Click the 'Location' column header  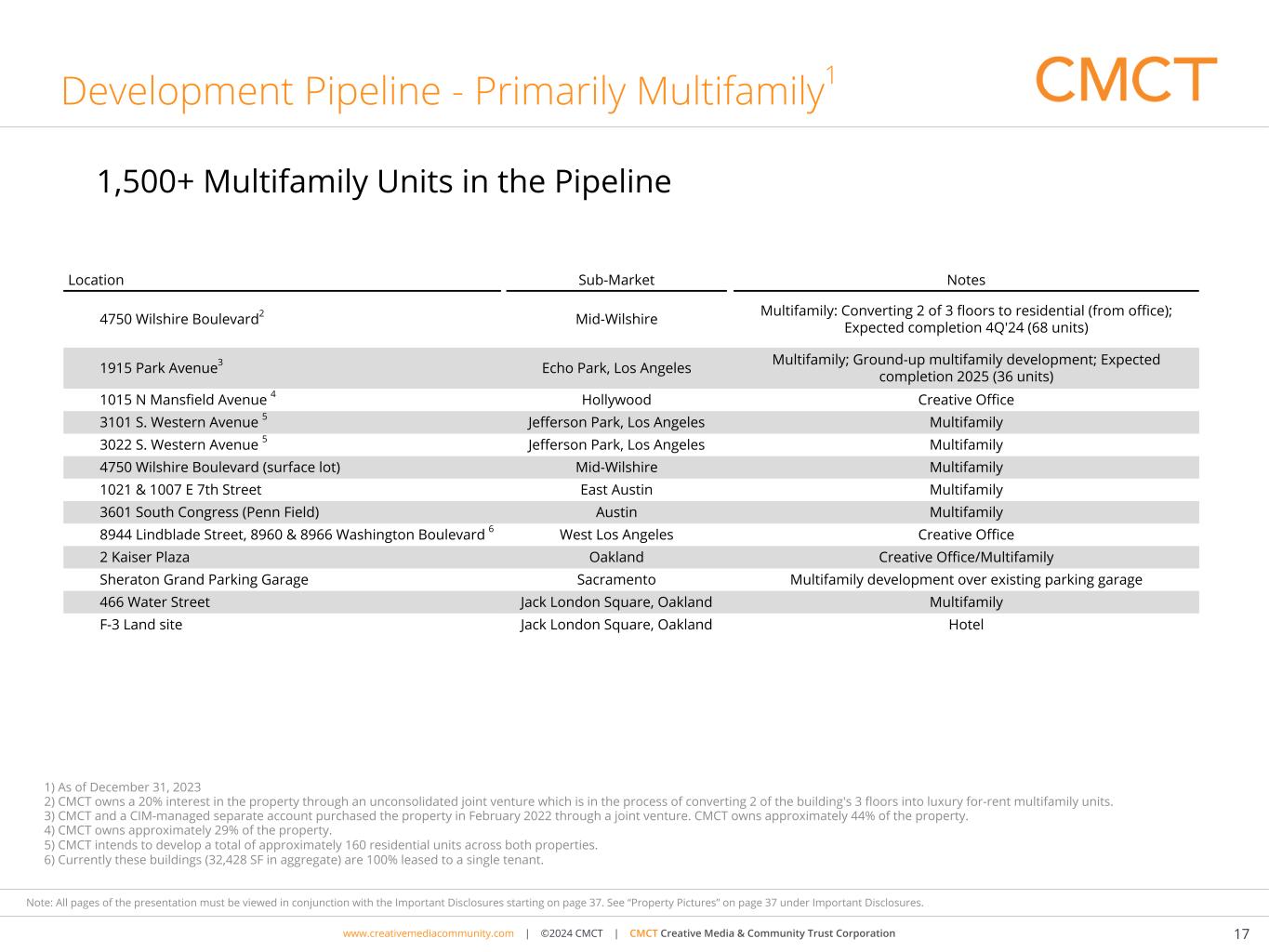[96, 280]
